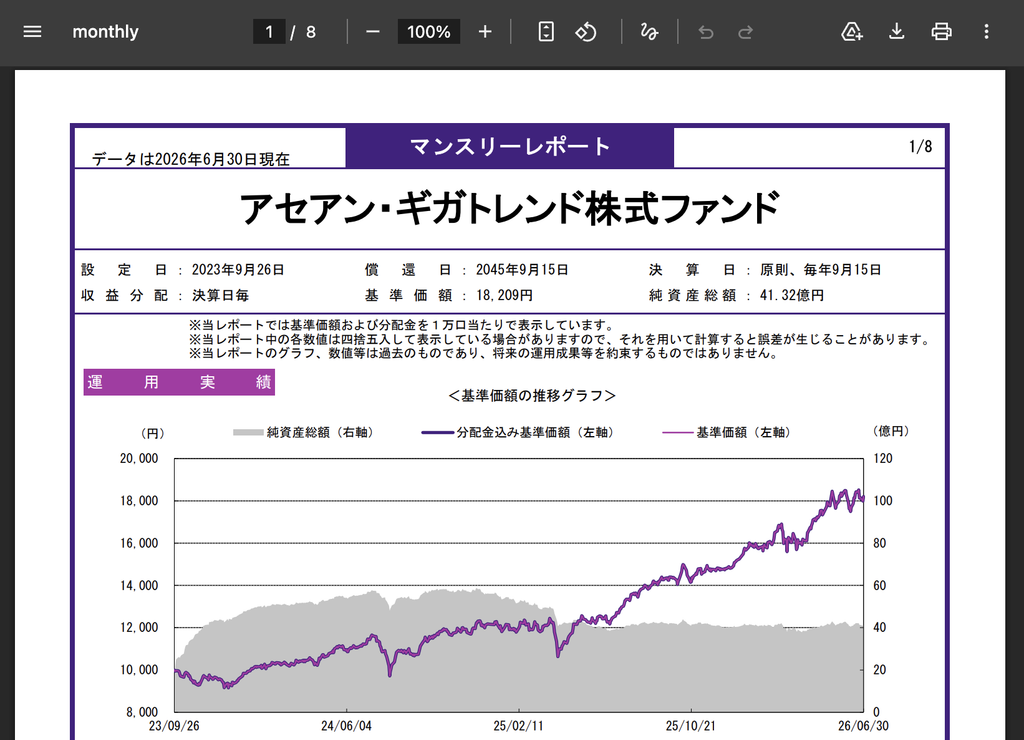Print the monthly document
Viewport: 1024px width, 740px height.
click(941, 31)
